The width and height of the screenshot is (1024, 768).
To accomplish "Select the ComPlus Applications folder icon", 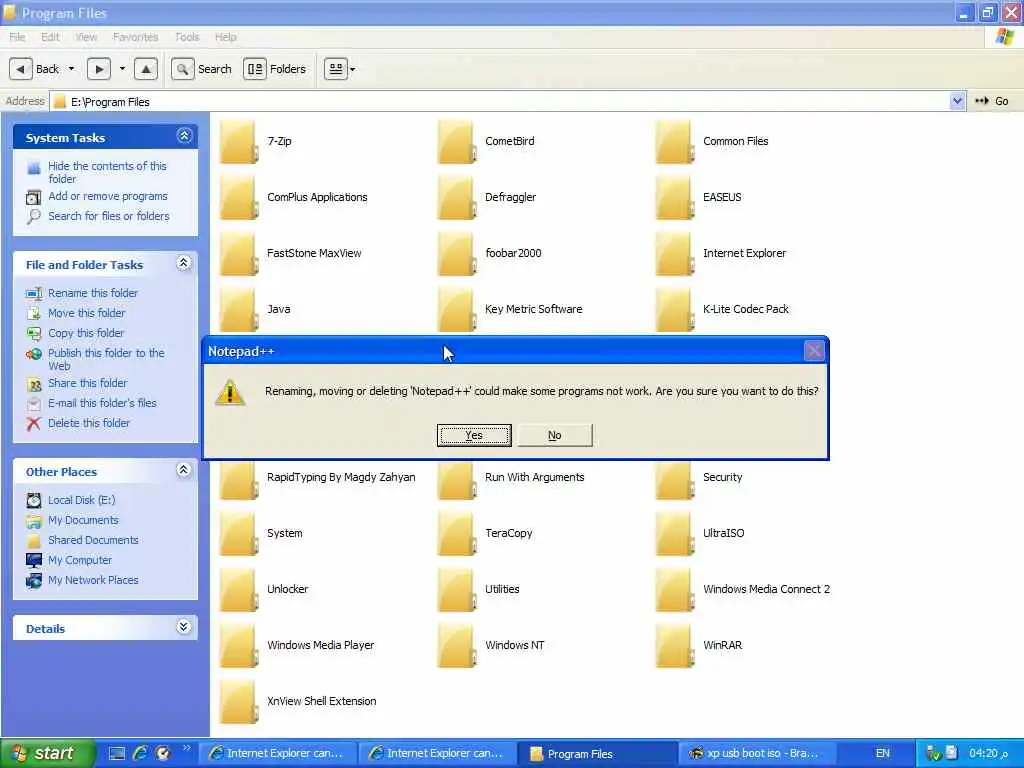I will 238,198.
